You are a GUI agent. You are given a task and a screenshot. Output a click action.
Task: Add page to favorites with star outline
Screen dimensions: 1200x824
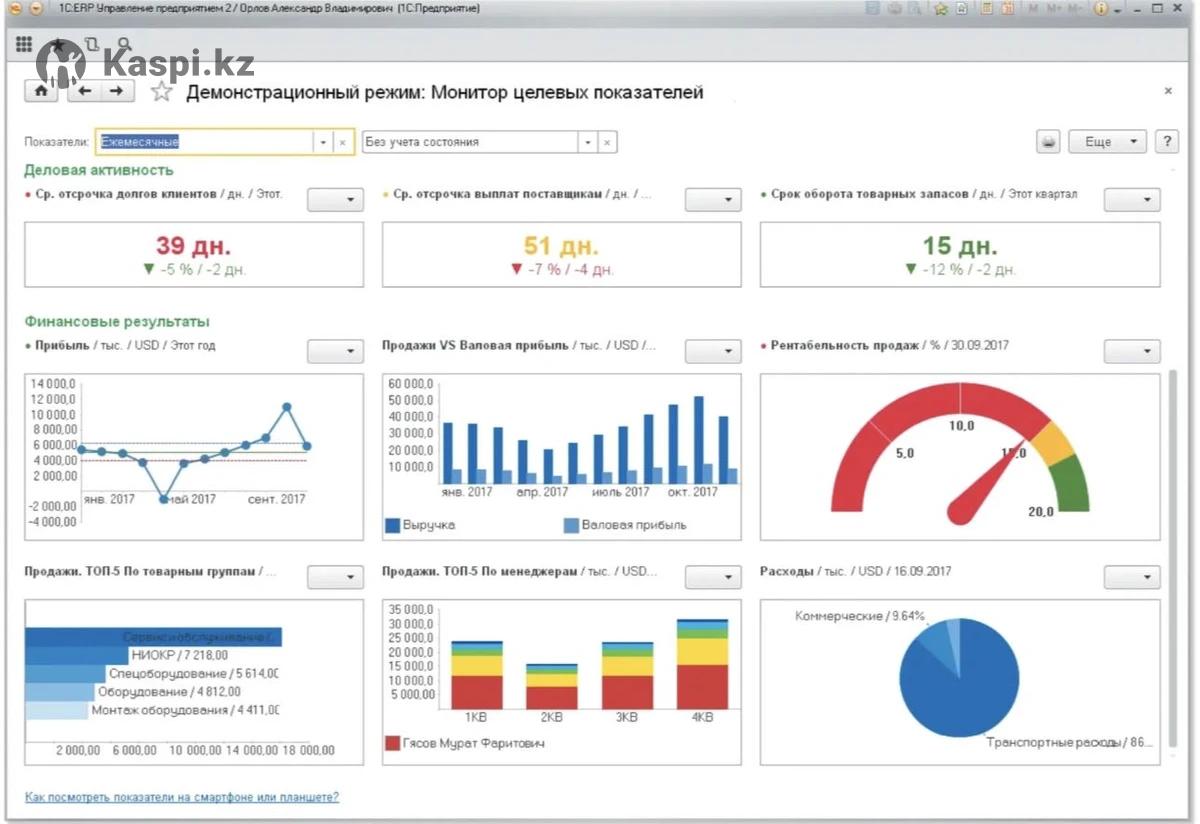tap(161, 92)
